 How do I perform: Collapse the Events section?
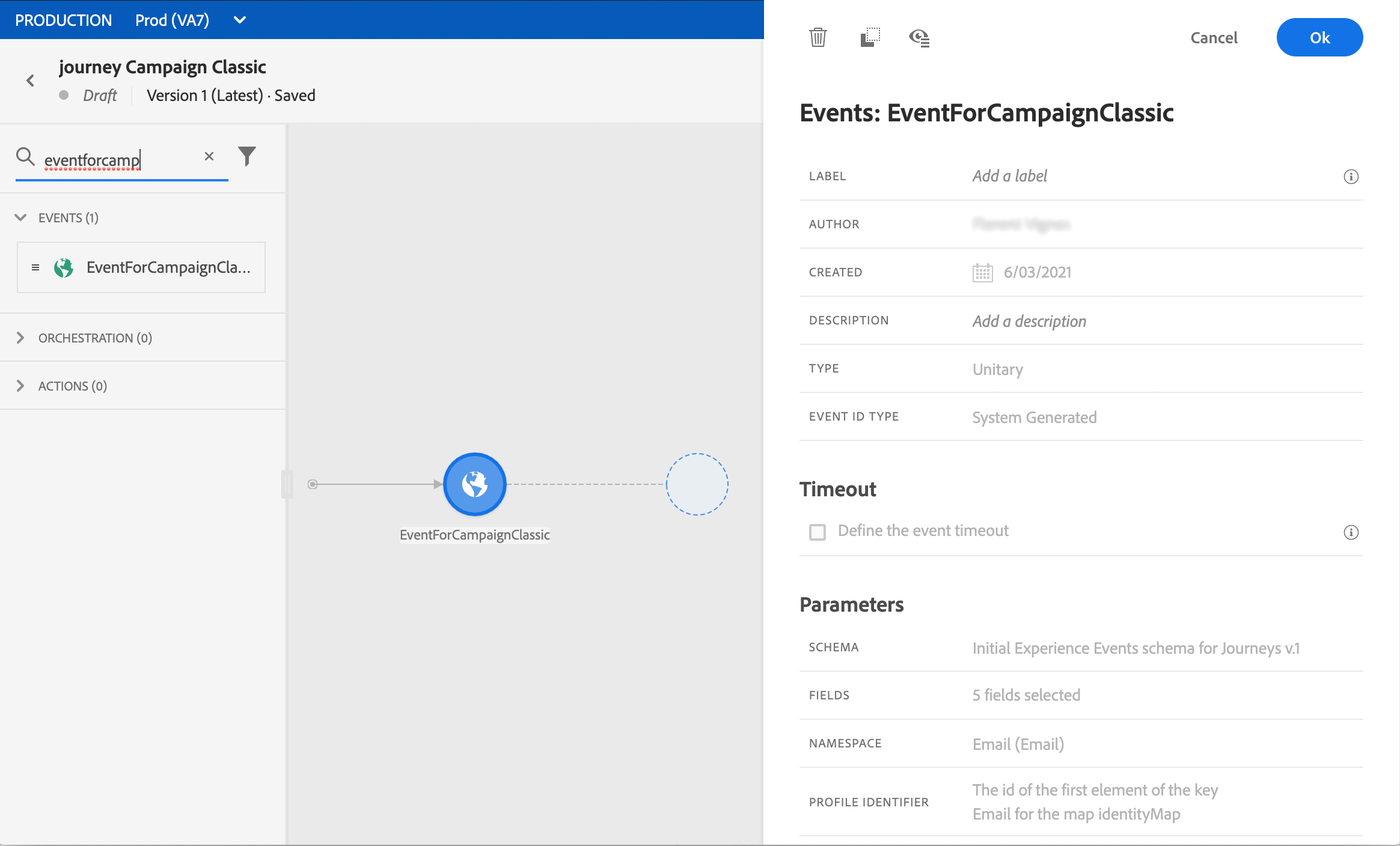[21, 218]
